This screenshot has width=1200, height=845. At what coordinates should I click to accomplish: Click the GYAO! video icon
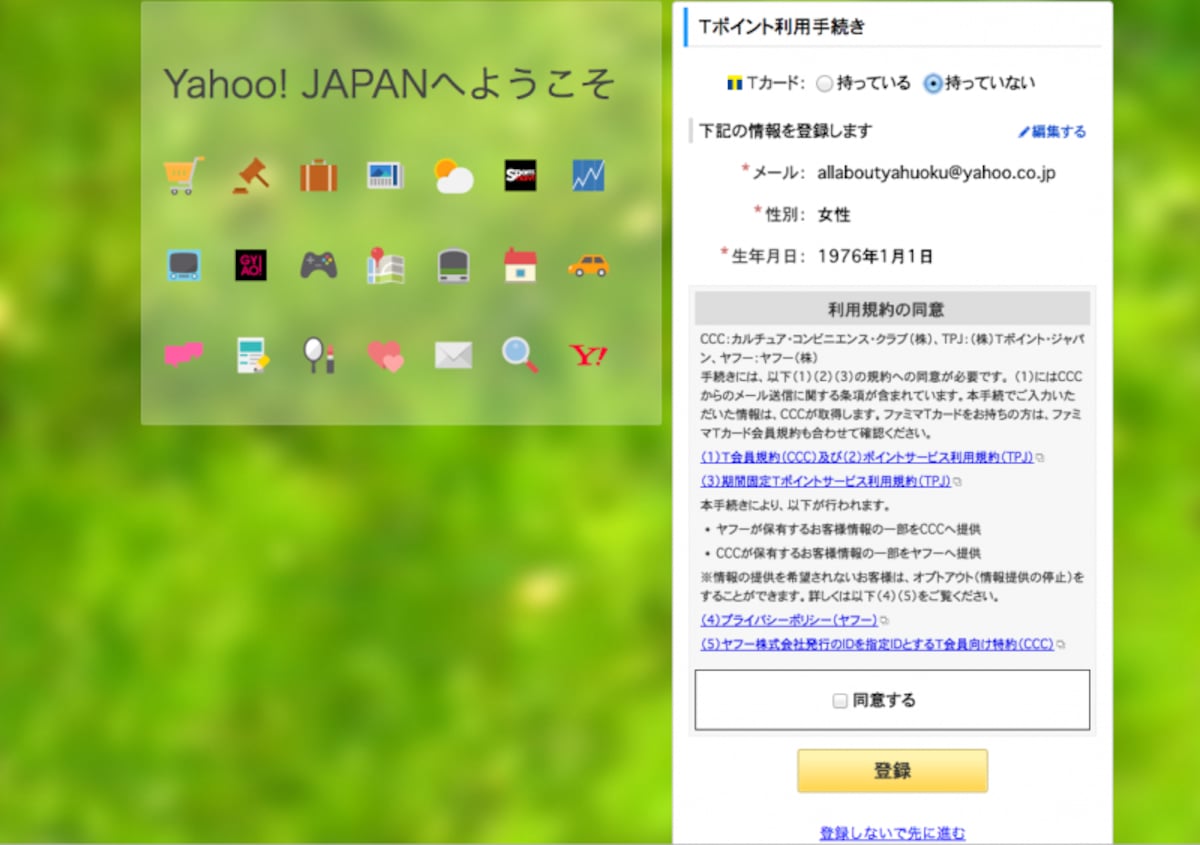tap(250, 265)
